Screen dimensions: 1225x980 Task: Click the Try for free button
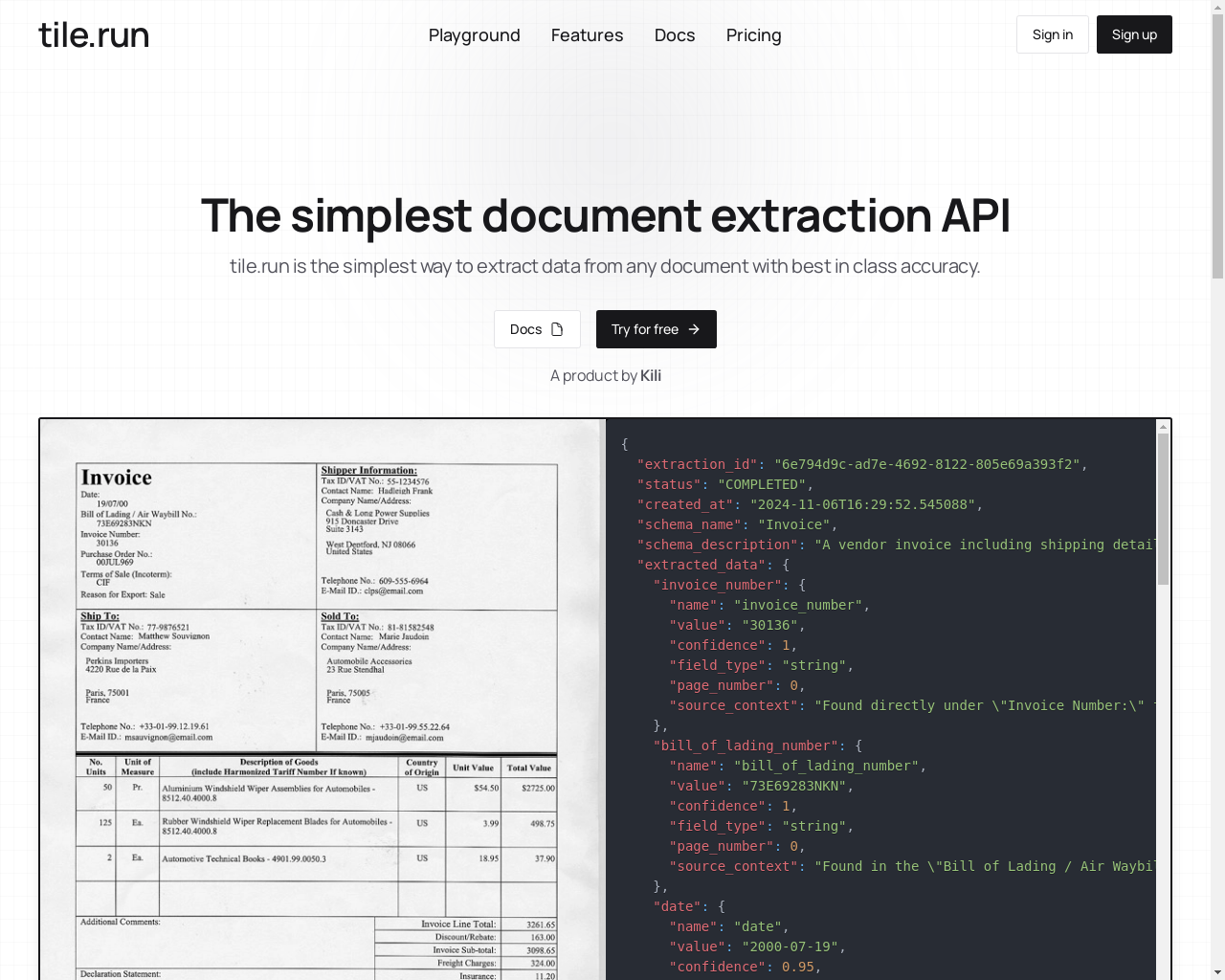pyautogui.click(x=657, y=329)
